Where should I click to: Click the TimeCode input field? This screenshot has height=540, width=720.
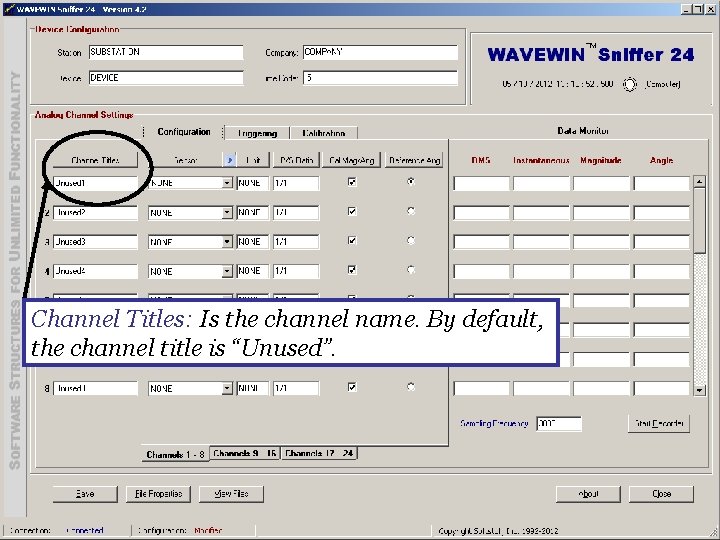pos(380,78)
